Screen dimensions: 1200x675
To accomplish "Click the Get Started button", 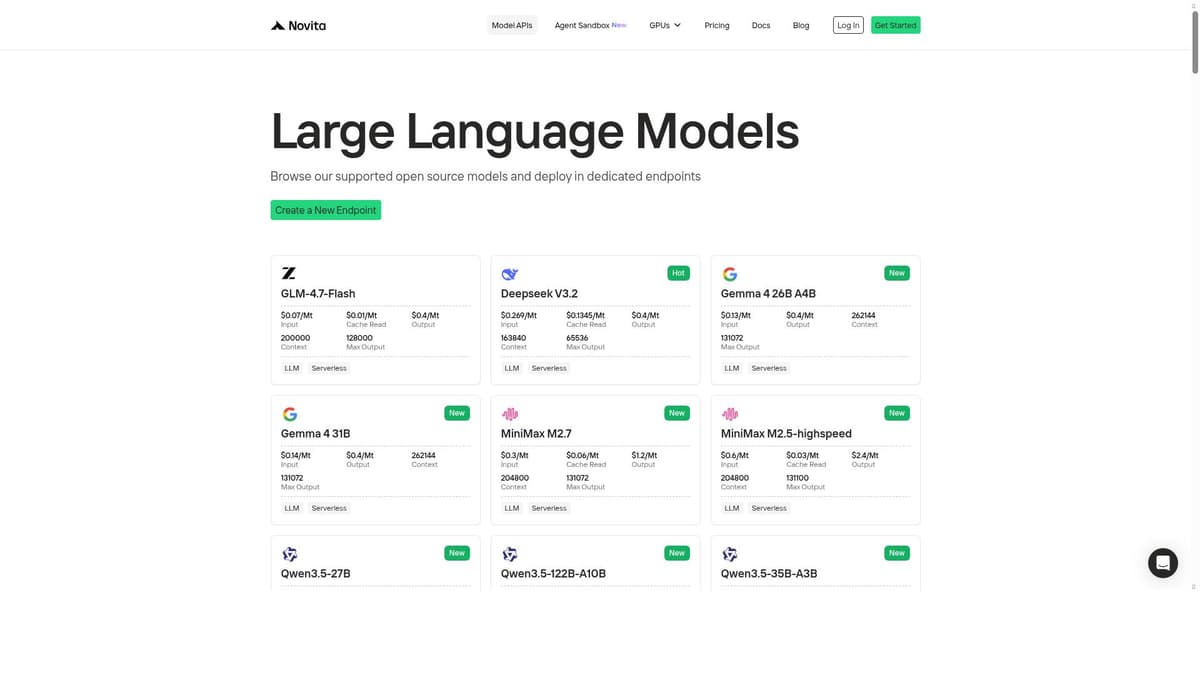I will click(895, 25).
